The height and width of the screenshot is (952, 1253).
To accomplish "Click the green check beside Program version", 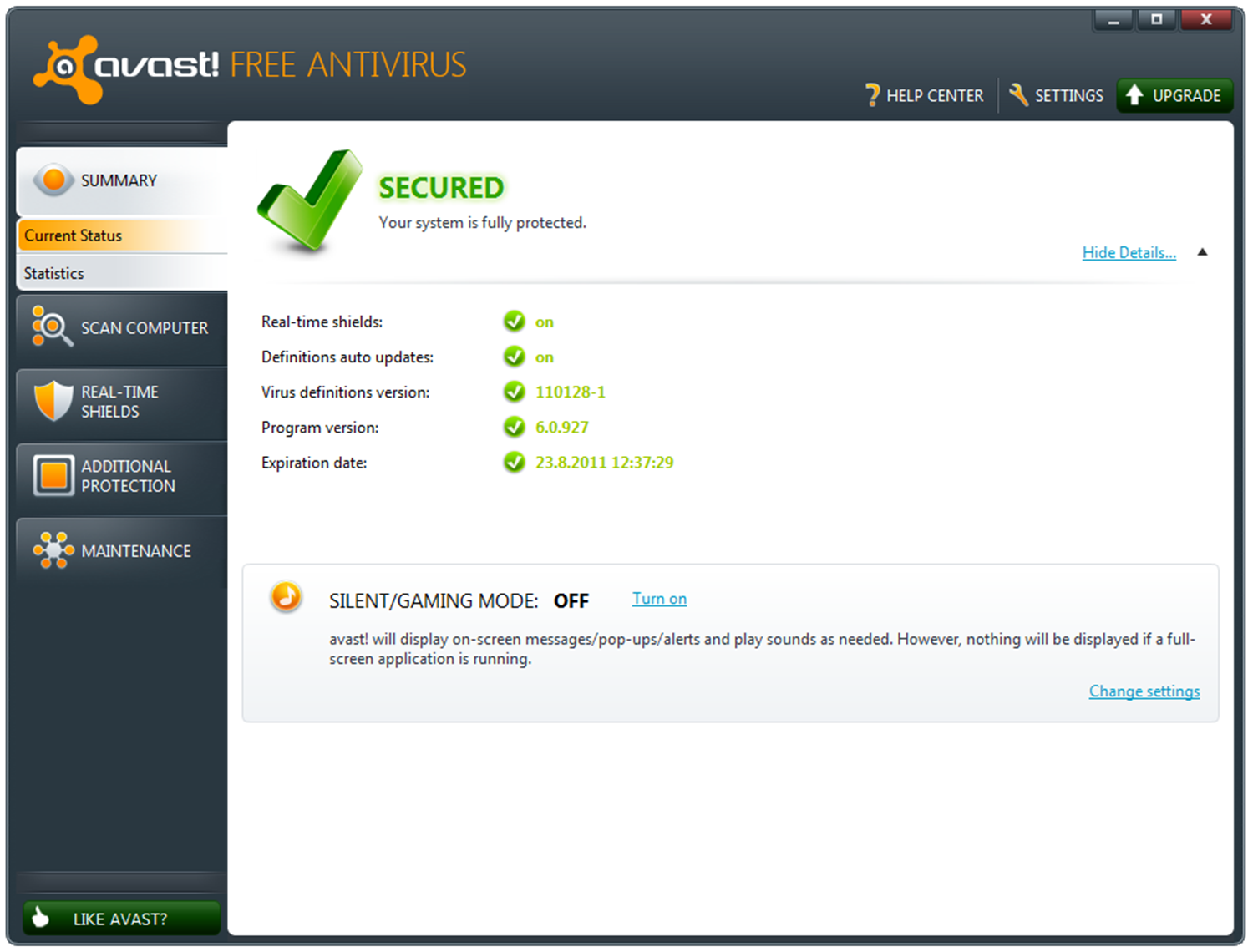I will pyautogui.click(x=514, y=427).
